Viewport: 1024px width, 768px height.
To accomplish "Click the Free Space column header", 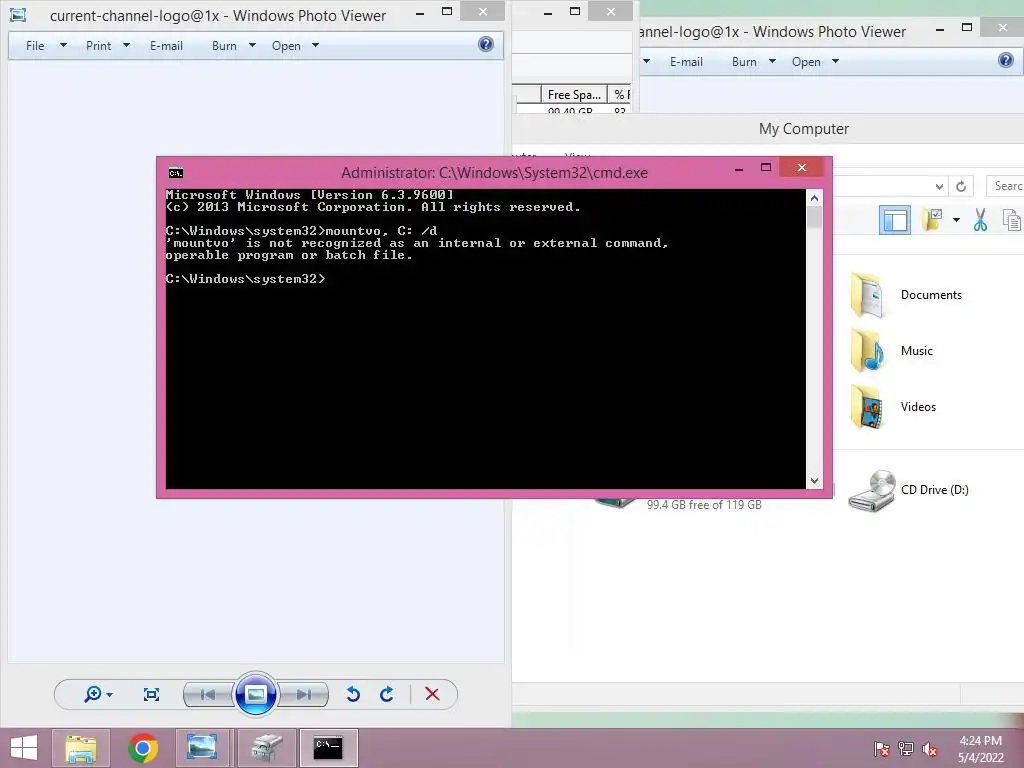I will [x=574, y=95].
